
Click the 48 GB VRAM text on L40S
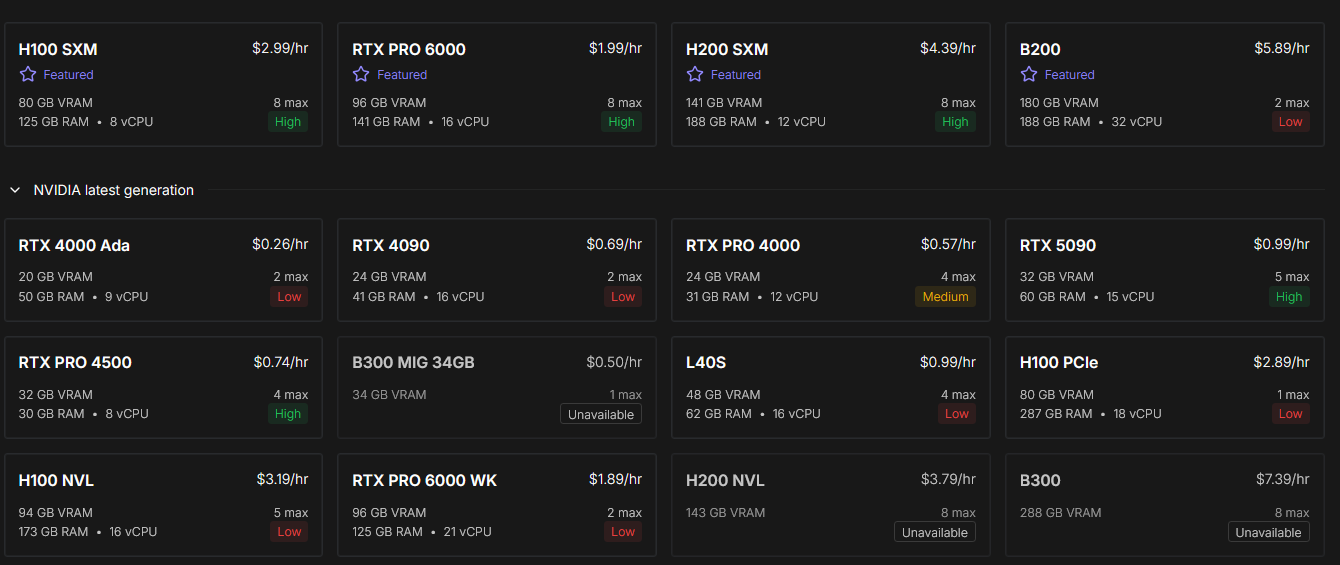tap(723, 395)
